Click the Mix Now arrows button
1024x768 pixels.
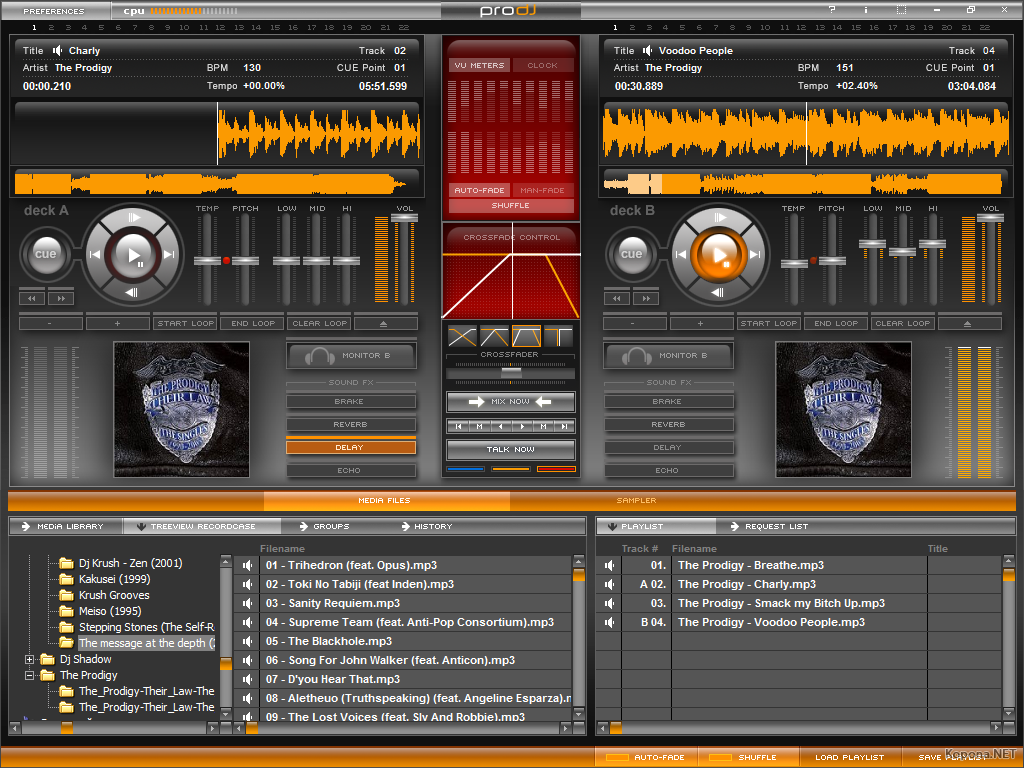click(x=510, y=402)
